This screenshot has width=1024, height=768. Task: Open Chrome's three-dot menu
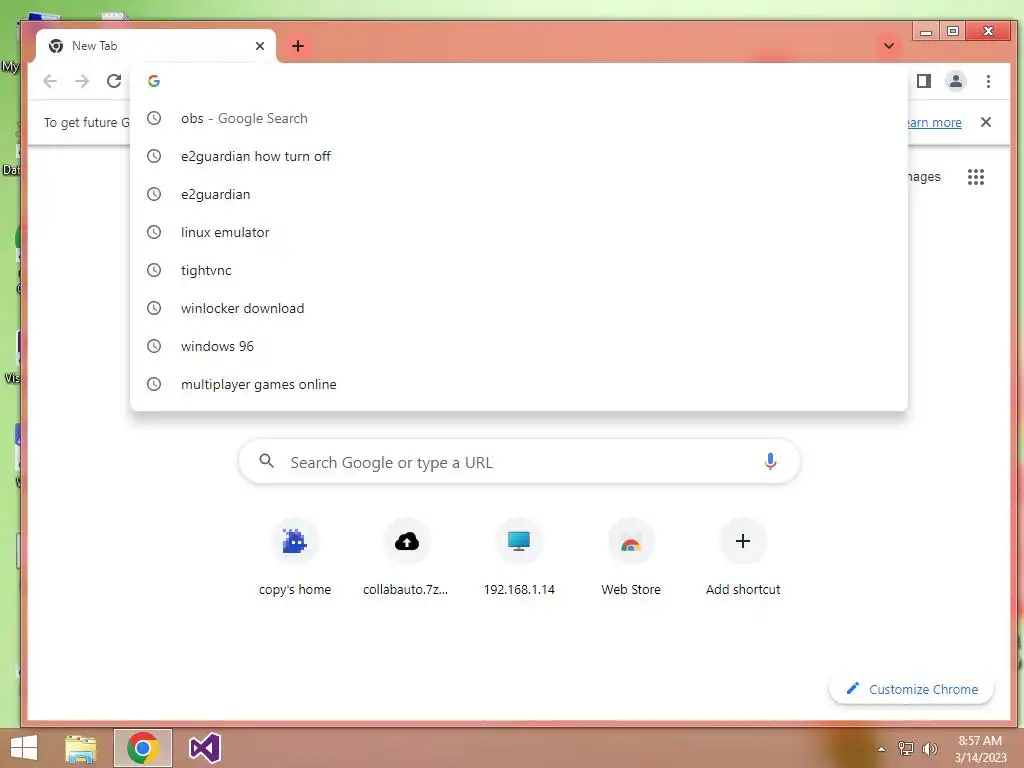click(x=988, y=81)
